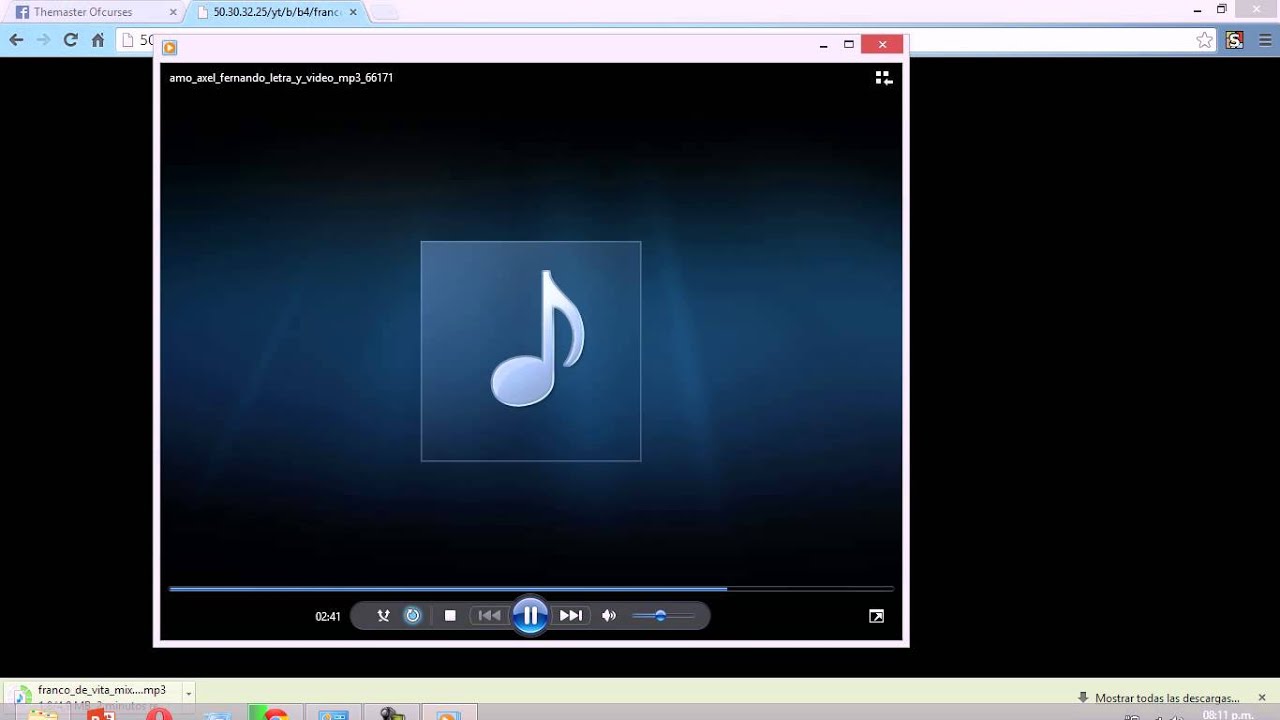Screen dimensions: 1280x720
Task: Open a new Chrome tab
Action: pos(384,13)
